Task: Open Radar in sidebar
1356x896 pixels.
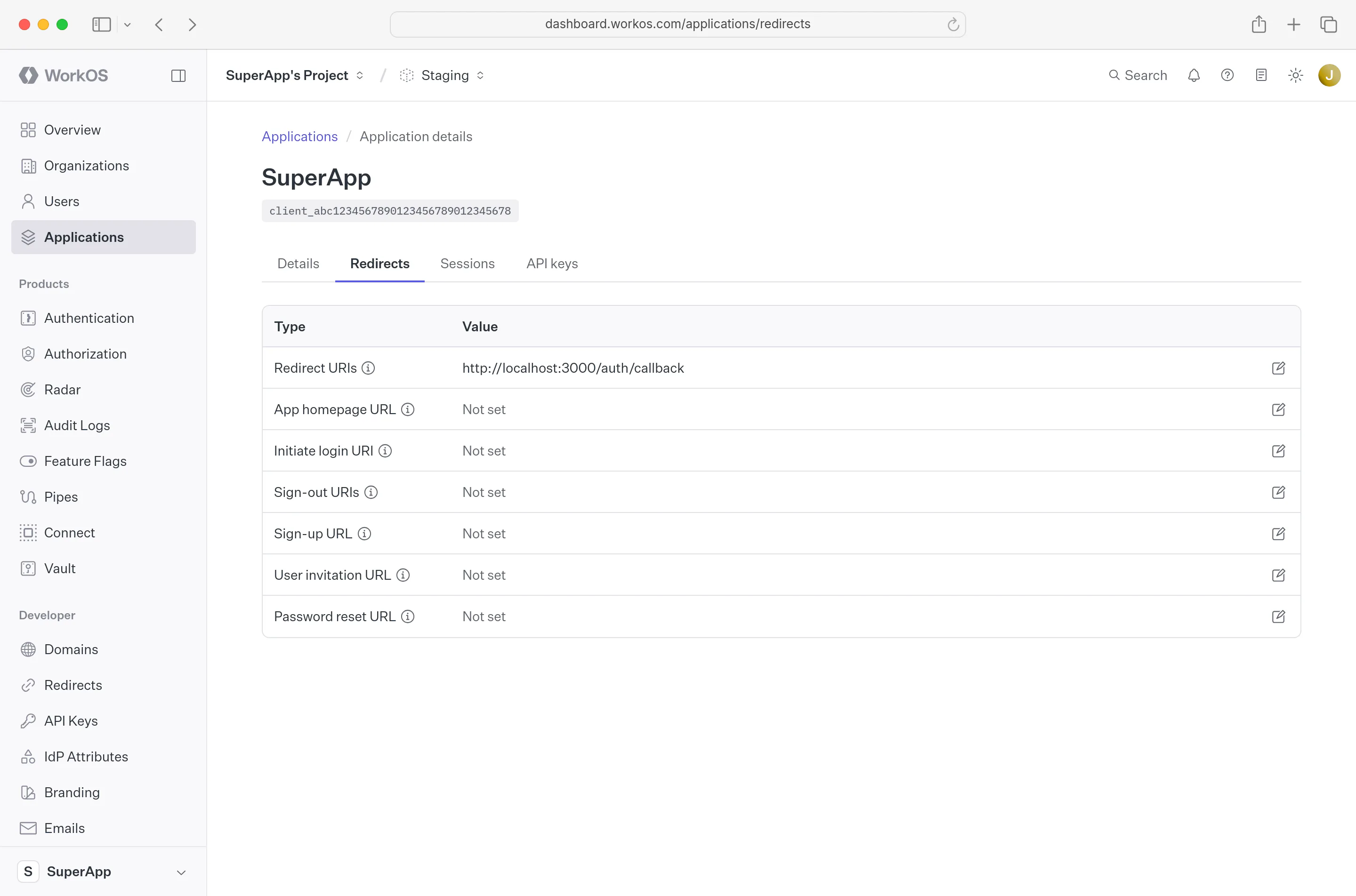Action: 103,390
